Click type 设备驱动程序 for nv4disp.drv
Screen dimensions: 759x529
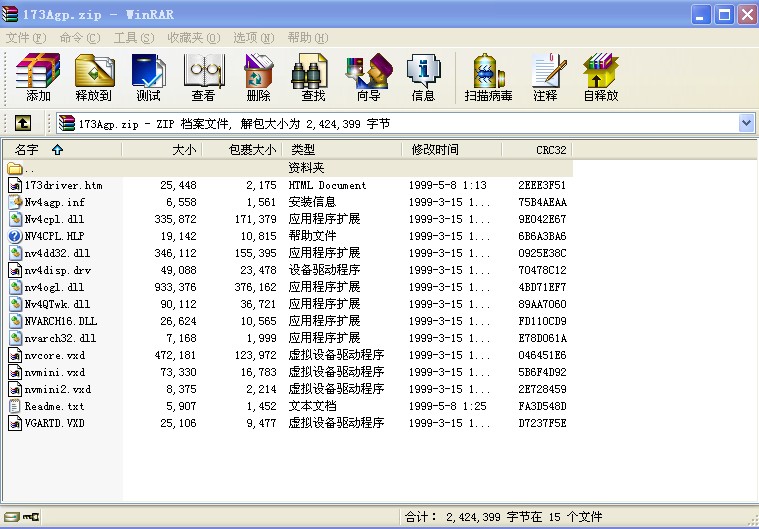(324, 270)
